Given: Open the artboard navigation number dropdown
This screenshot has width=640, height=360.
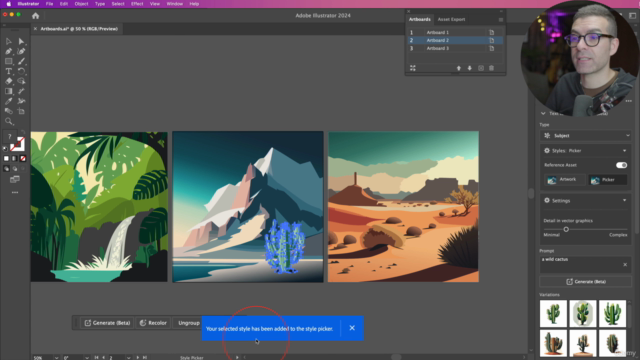Looking at the screenshot, I should (x=128, y=358).
